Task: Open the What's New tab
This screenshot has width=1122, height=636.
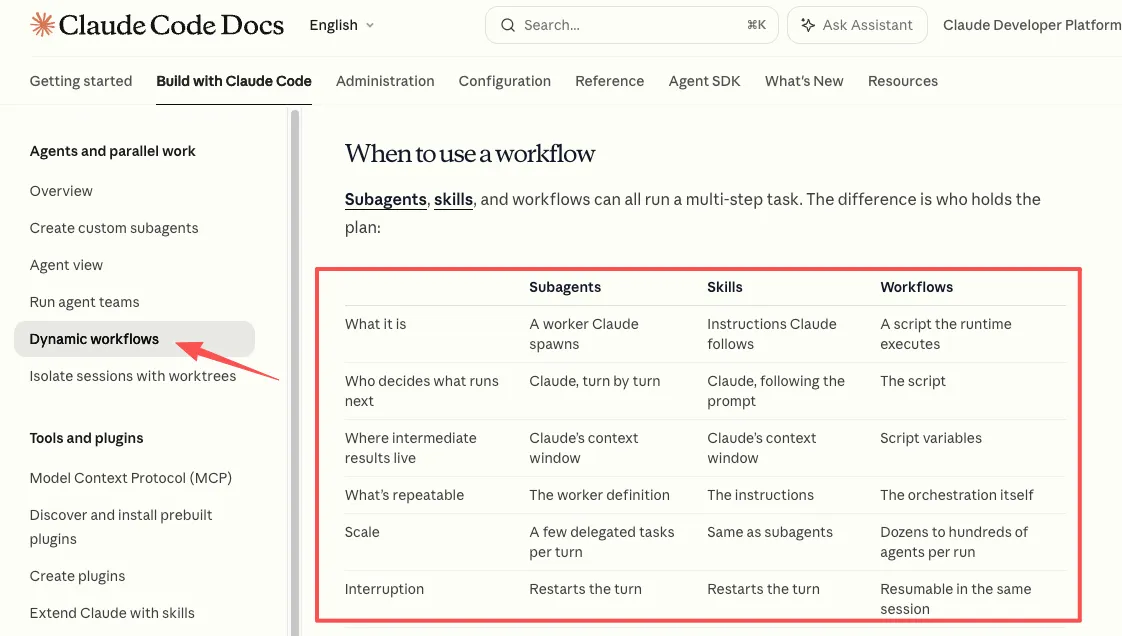Action: [x=804, y=81]
